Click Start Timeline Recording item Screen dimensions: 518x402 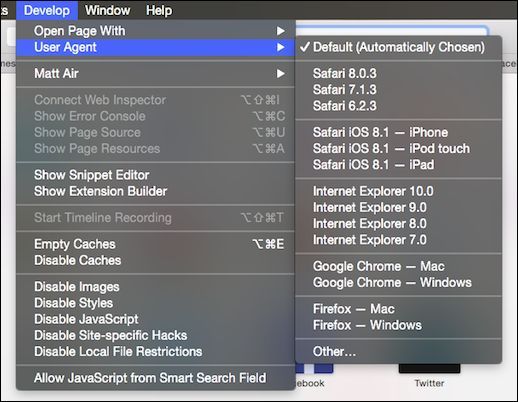click(x=155, y=218)
